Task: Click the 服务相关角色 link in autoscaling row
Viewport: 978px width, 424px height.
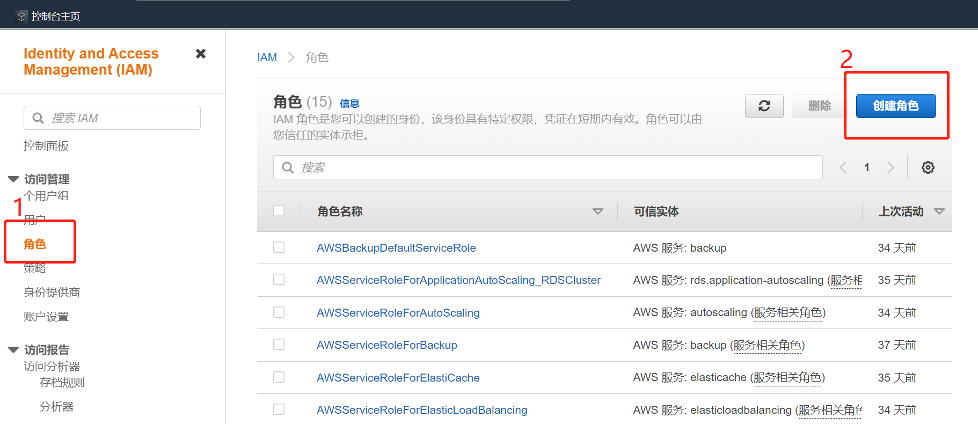Action: click(788, 312)
